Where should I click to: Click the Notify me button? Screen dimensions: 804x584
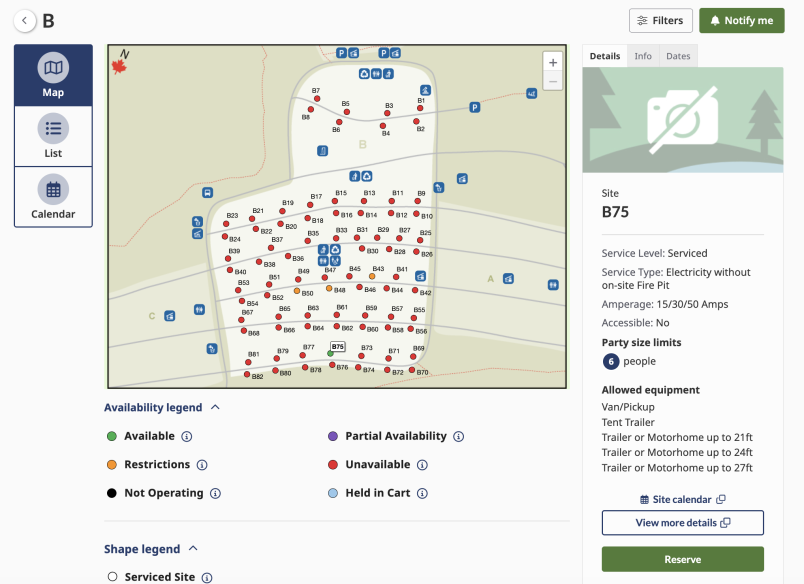(741, 21)
